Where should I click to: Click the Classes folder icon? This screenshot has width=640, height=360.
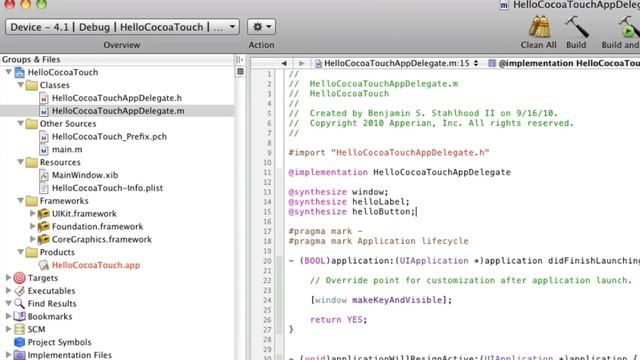tap(31, 85)
